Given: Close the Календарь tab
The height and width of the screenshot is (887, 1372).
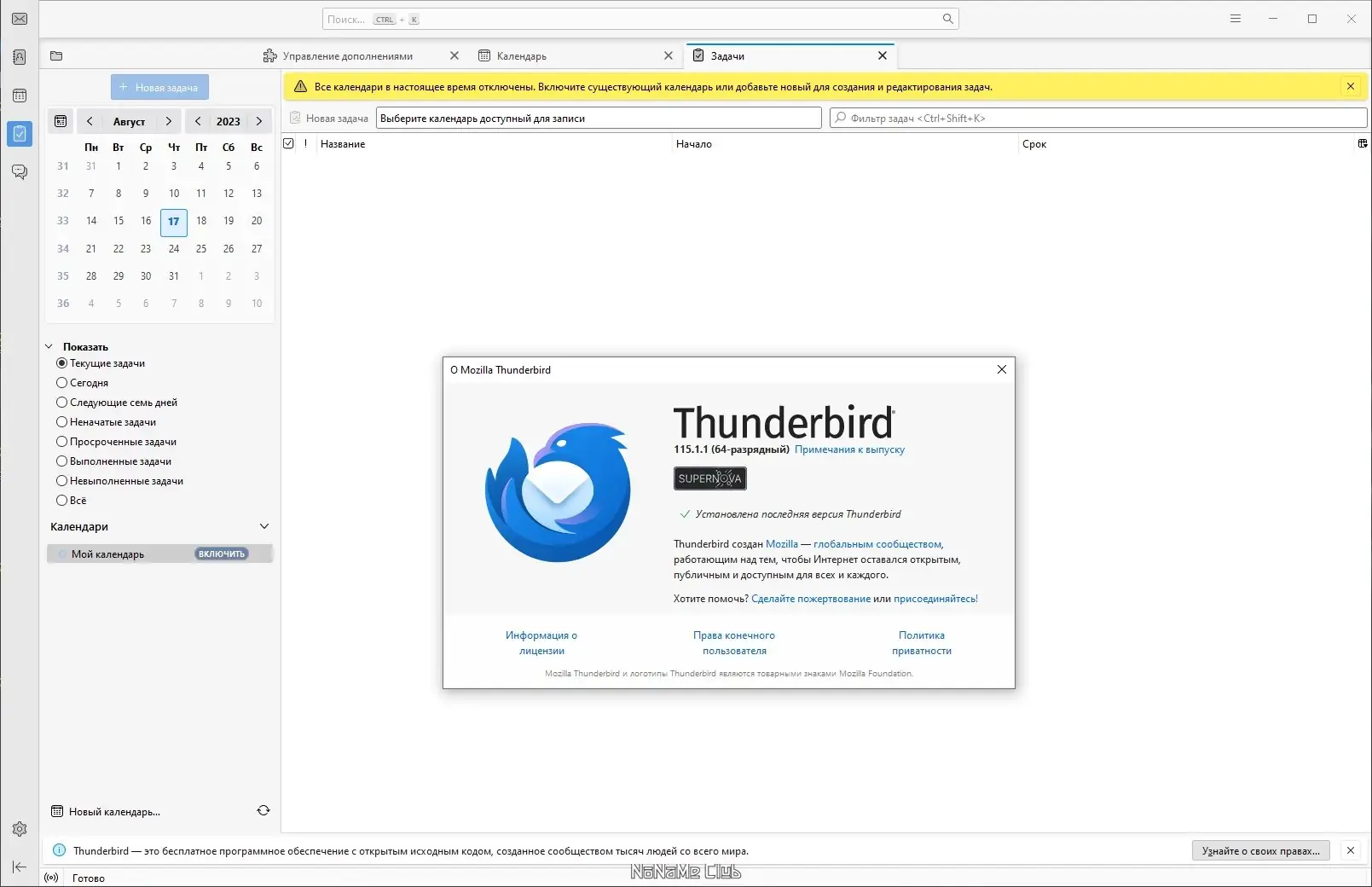Looking at the screenshot, I should pyautogui.click(x=669, y=56).
